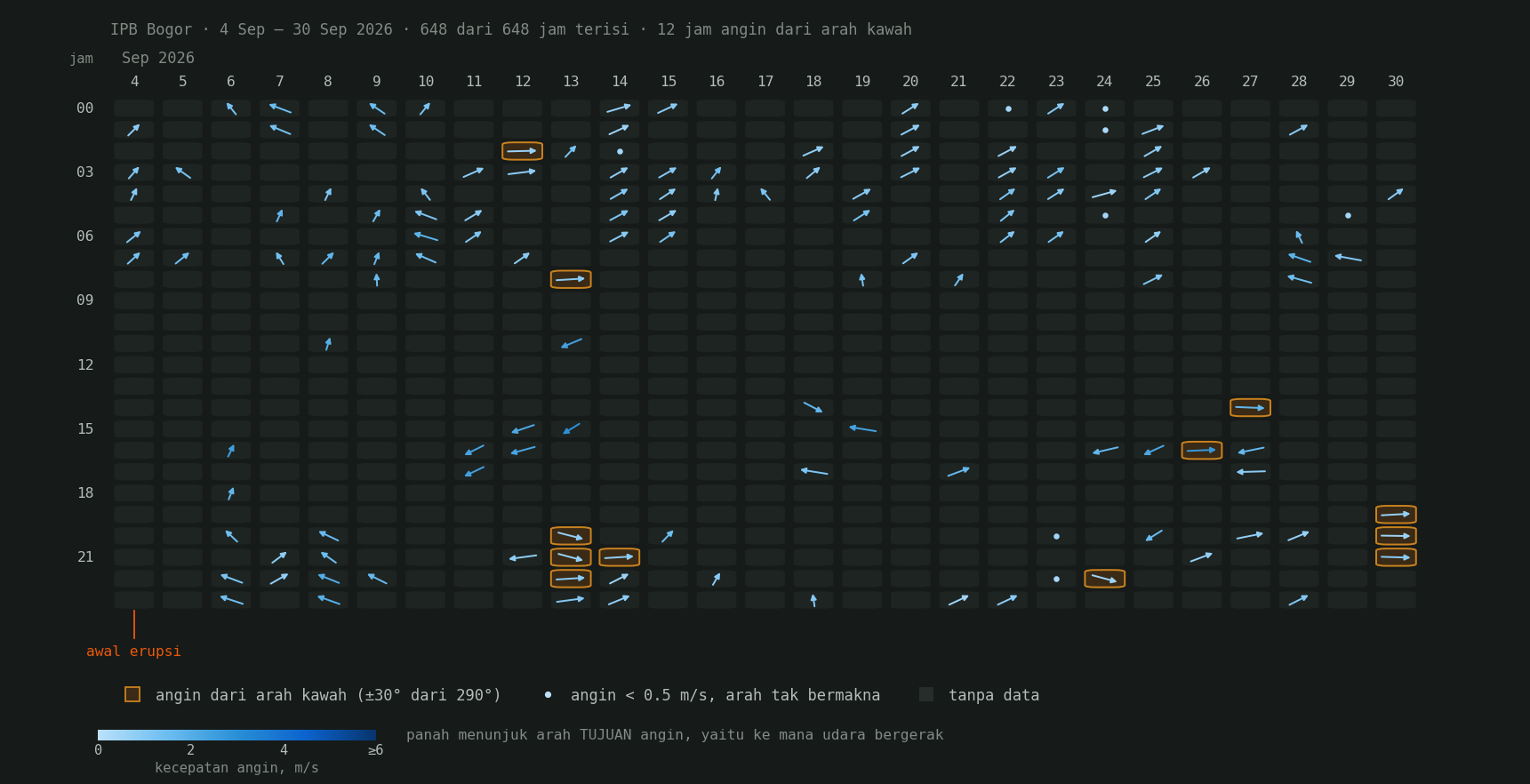This screenshot has height=784, width=1530.
Task: Click the wind speed color scale bar
Action: tap(236, 735)
